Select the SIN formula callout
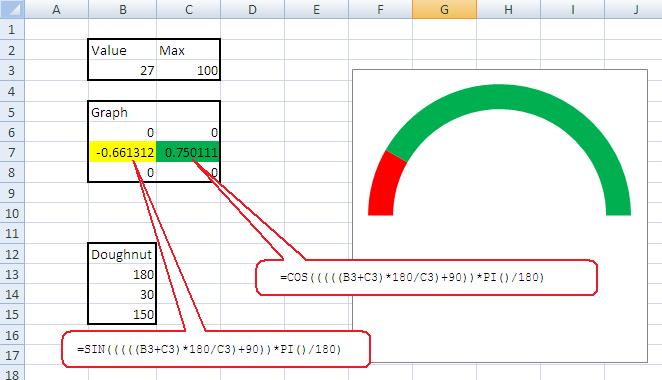The height and width of the screenshot is (380, 662). pyautogui.click(x=216, y=349)
